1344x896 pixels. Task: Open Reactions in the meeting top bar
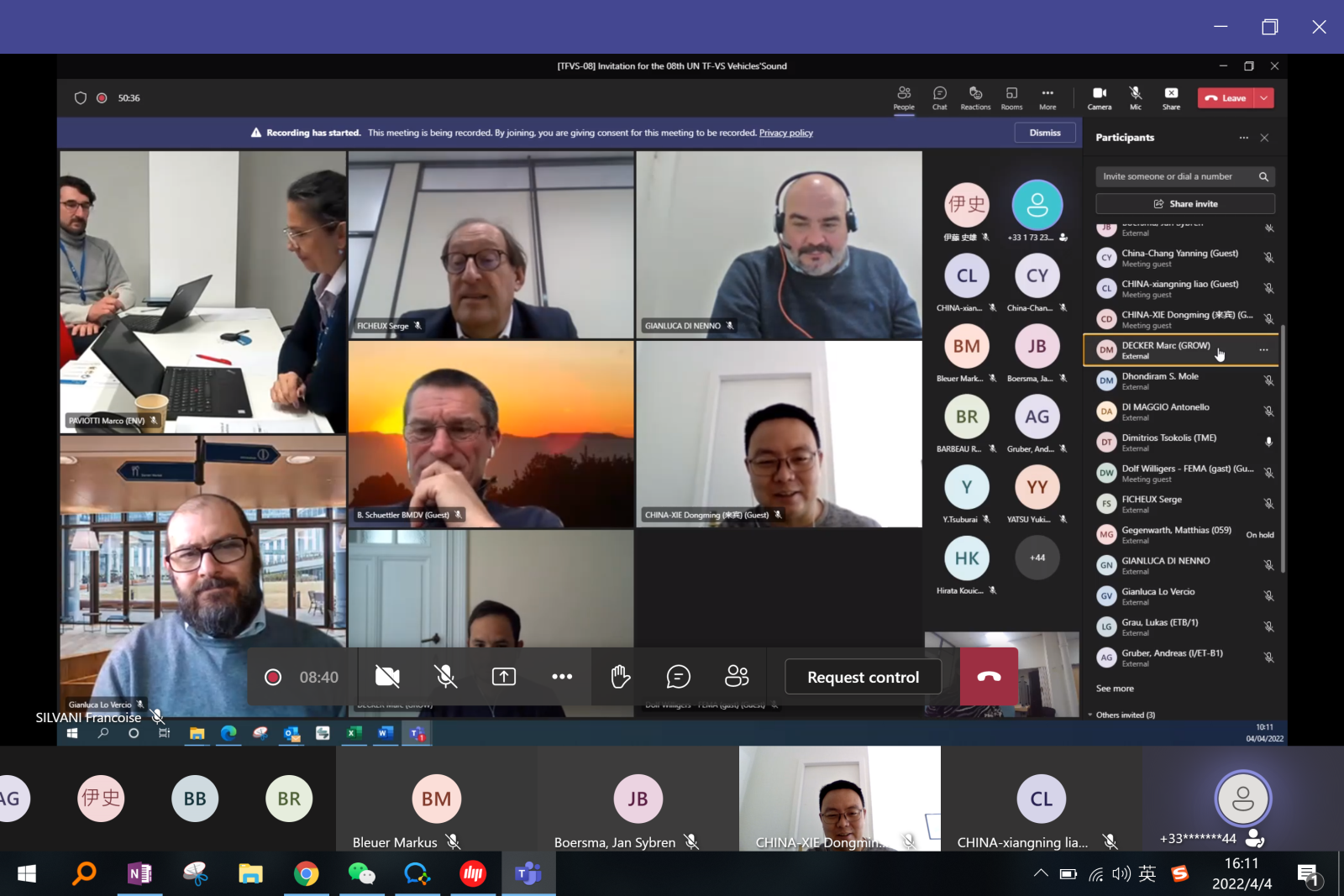(x=975, y=97)
